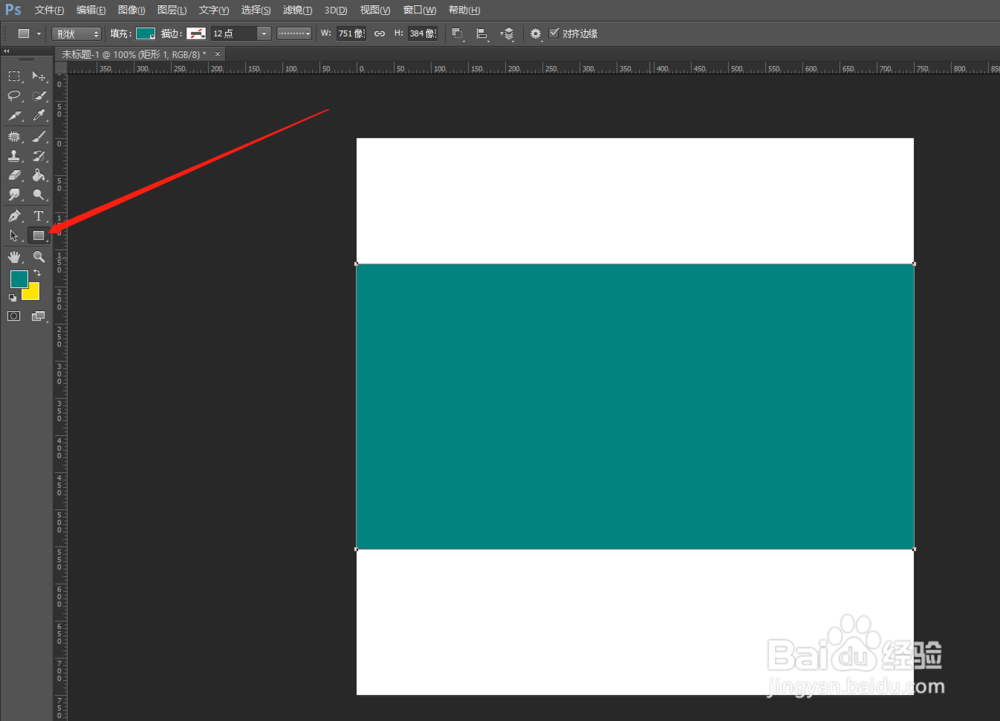Select the Quick Selection tool
This screenshot has width=1000, height=721.
pos(39,96)
